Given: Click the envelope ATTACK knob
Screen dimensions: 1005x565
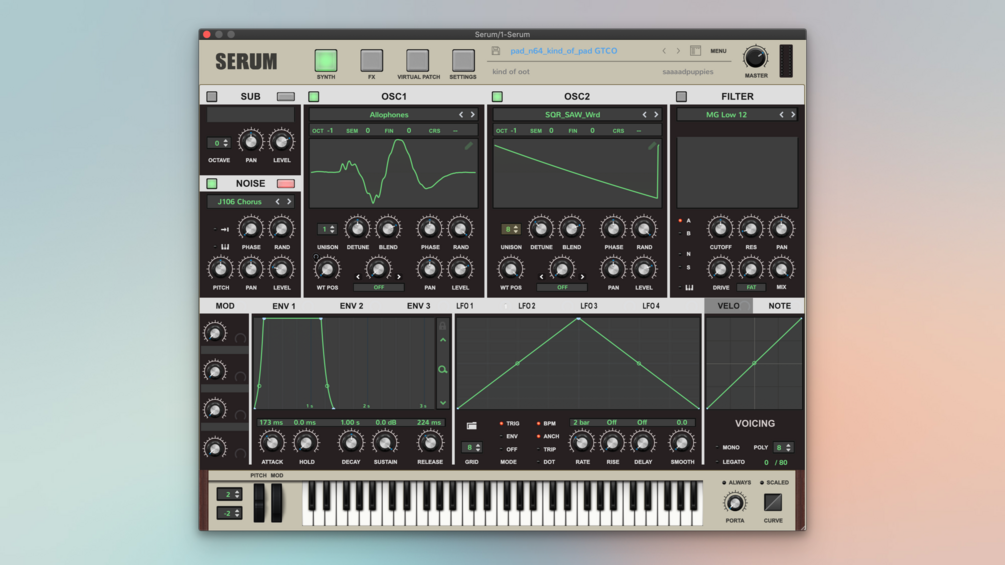Looking at the screenshot, I should (272, 443).
